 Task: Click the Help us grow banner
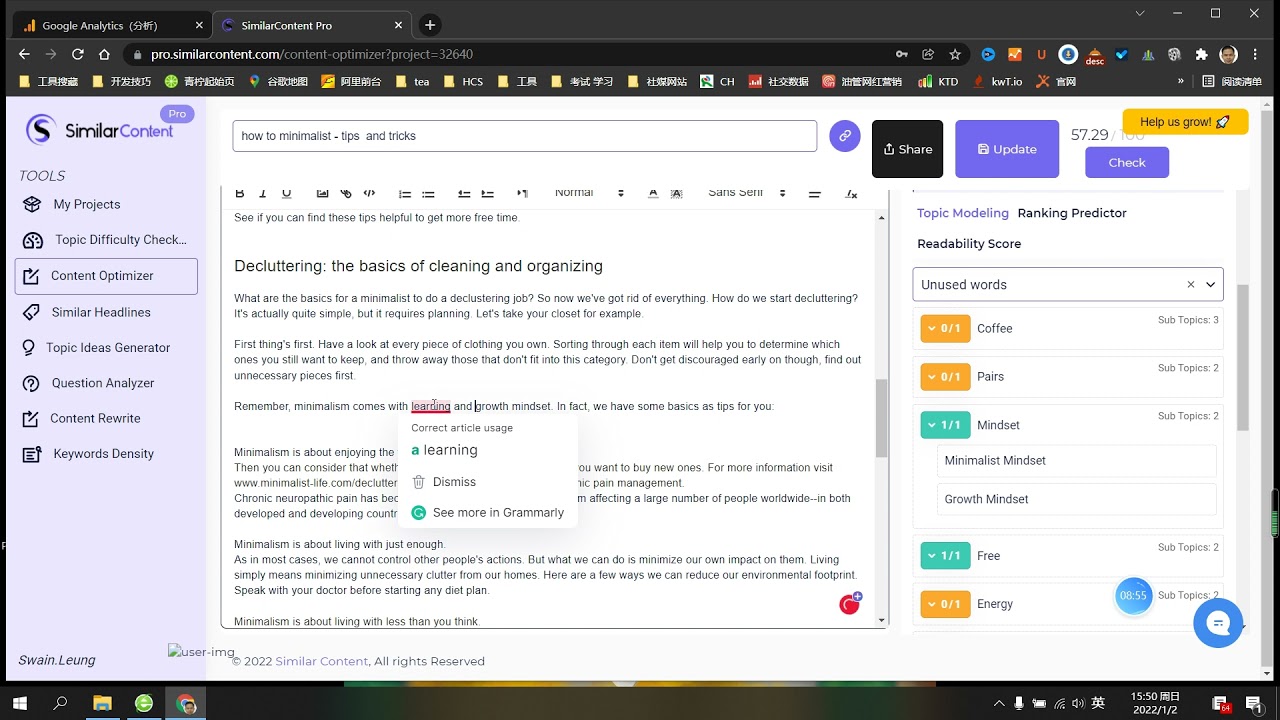pos(1186,122)
